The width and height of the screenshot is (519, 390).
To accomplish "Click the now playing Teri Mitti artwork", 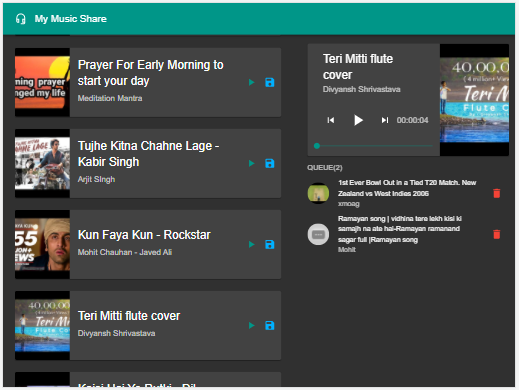I will 474,100.
